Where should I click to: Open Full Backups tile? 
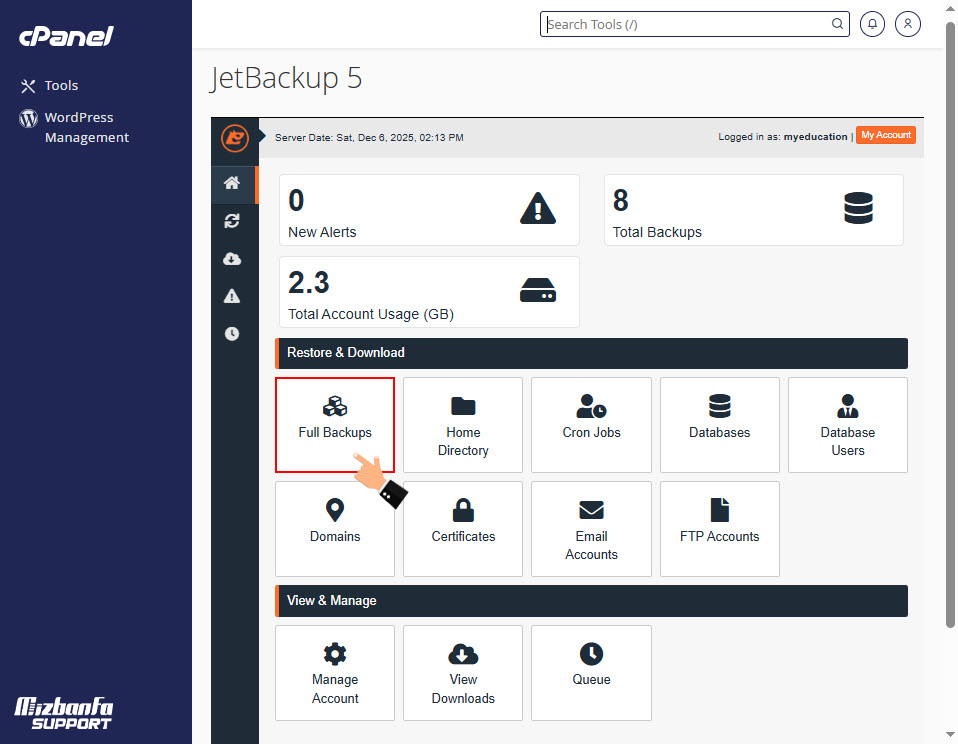point(335,424)
